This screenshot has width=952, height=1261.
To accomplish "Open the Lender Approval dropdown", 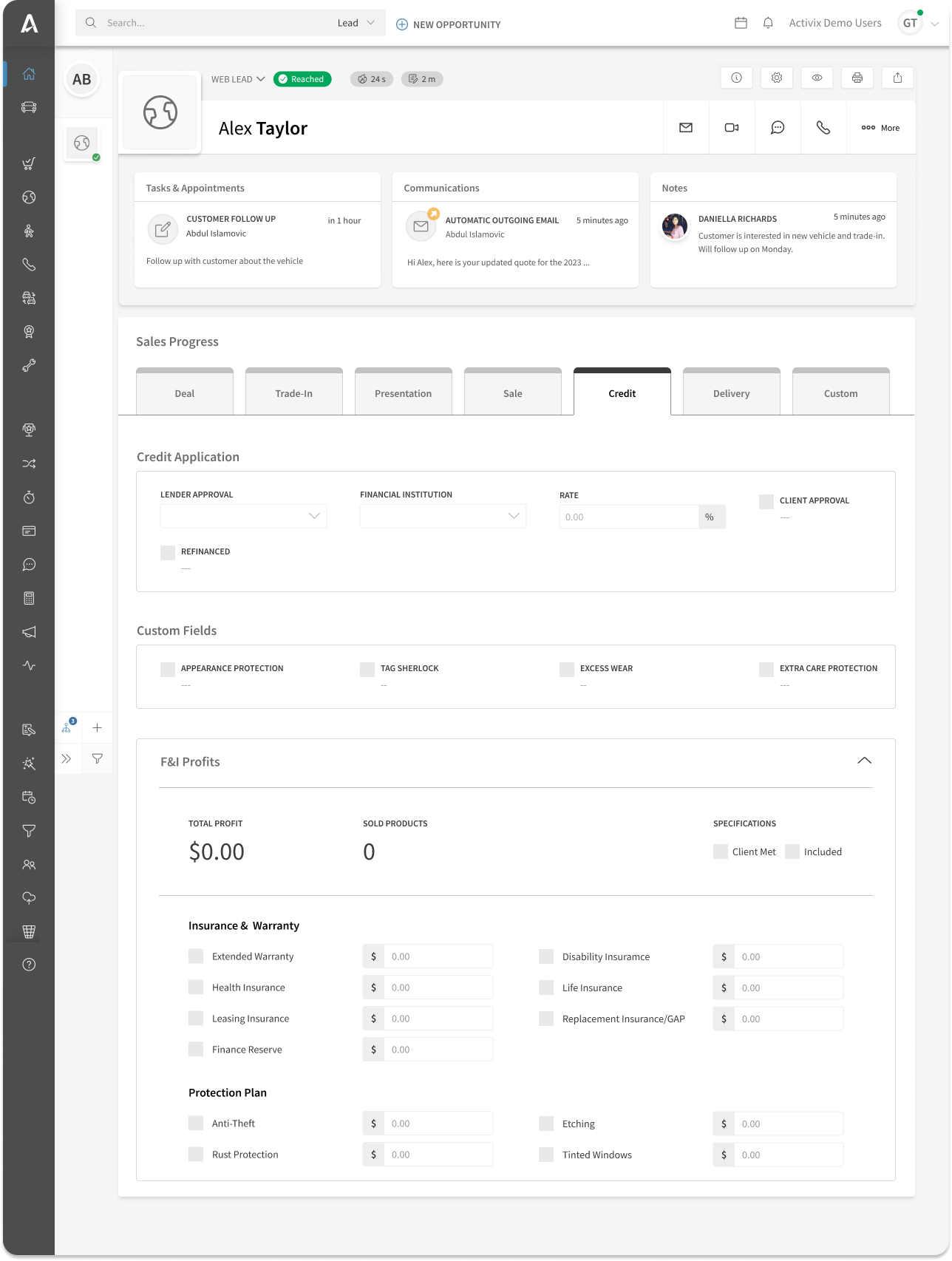I will point(243,516).
